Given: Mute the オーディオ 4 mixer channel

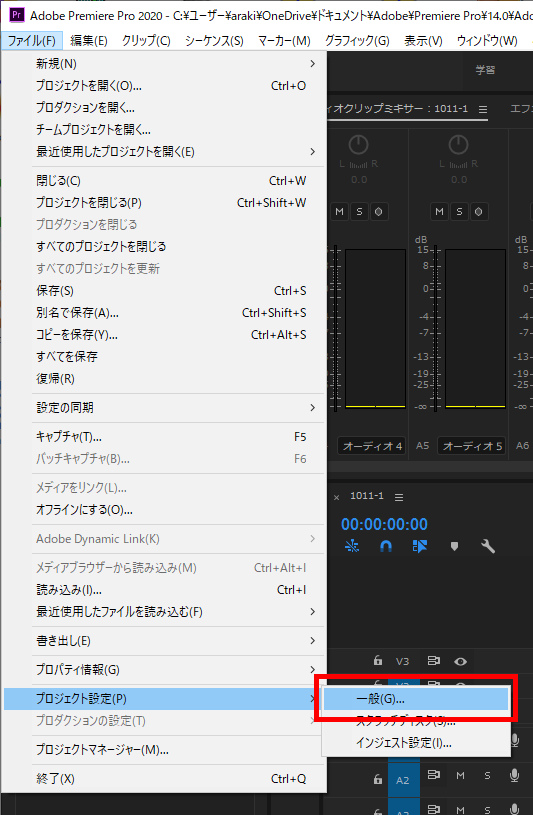Looking at the screenshot, I should coord(340,212).
